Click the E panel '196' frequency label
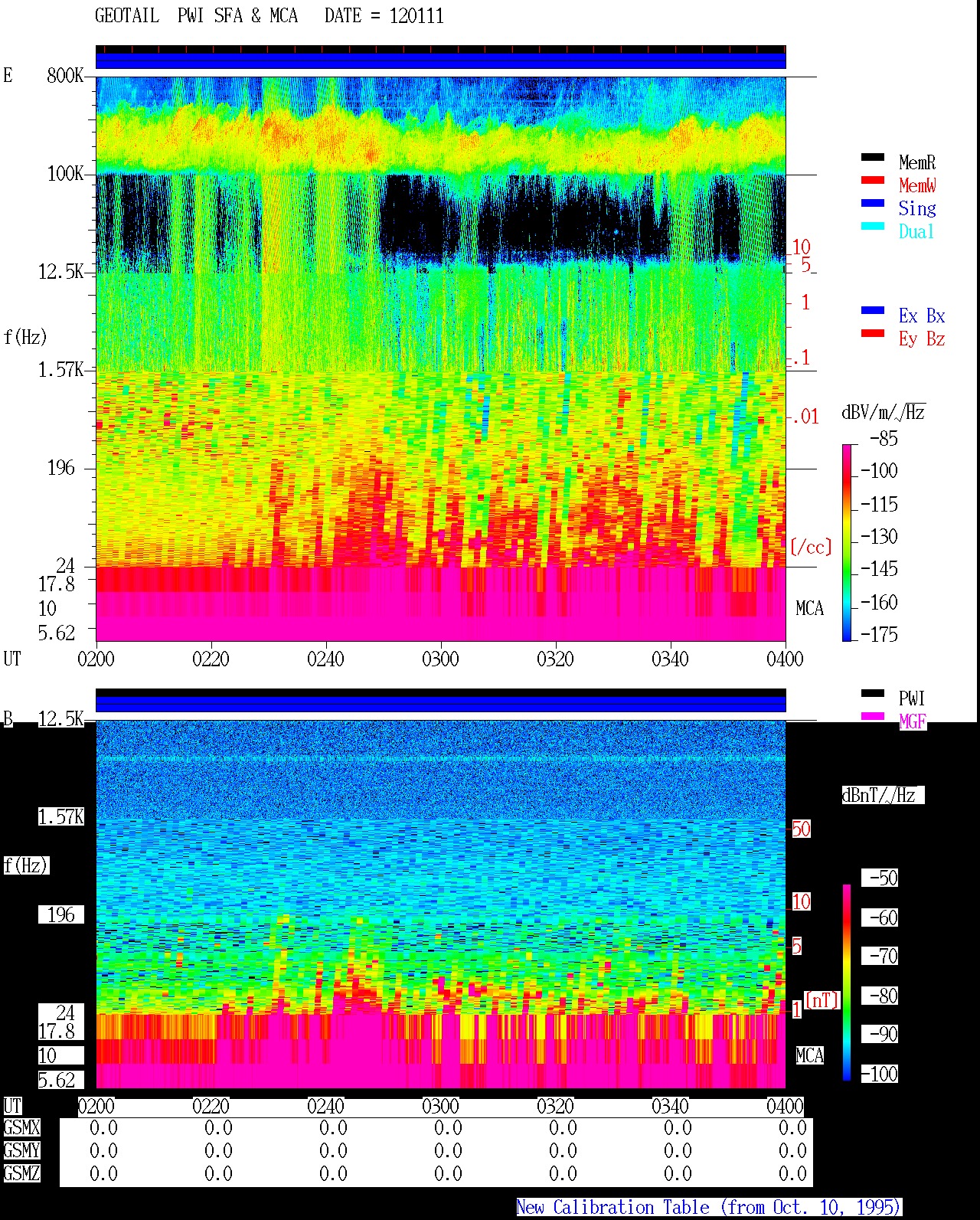The width and height of the screenshot is (980, 1220). click(x=61, y=467)
